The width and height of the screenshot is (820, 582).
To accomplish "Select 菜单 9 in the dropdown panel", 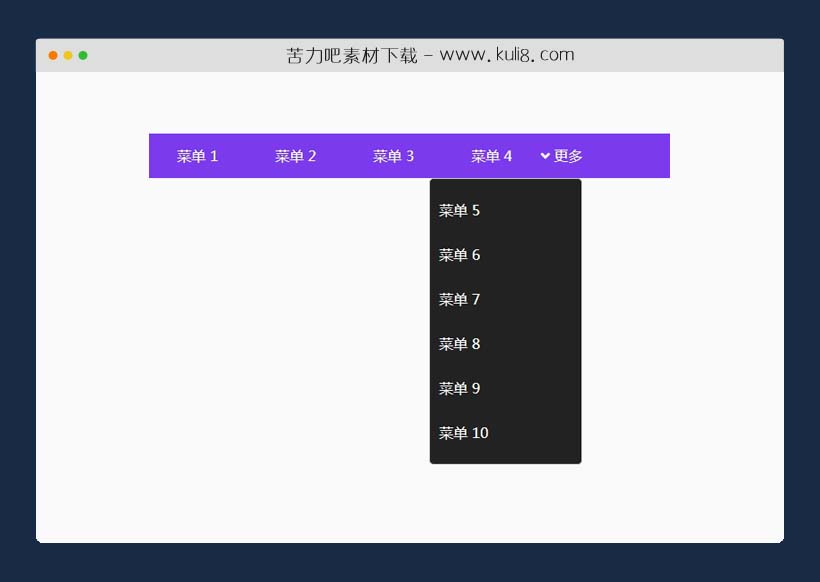I will [x=459, y=388].
